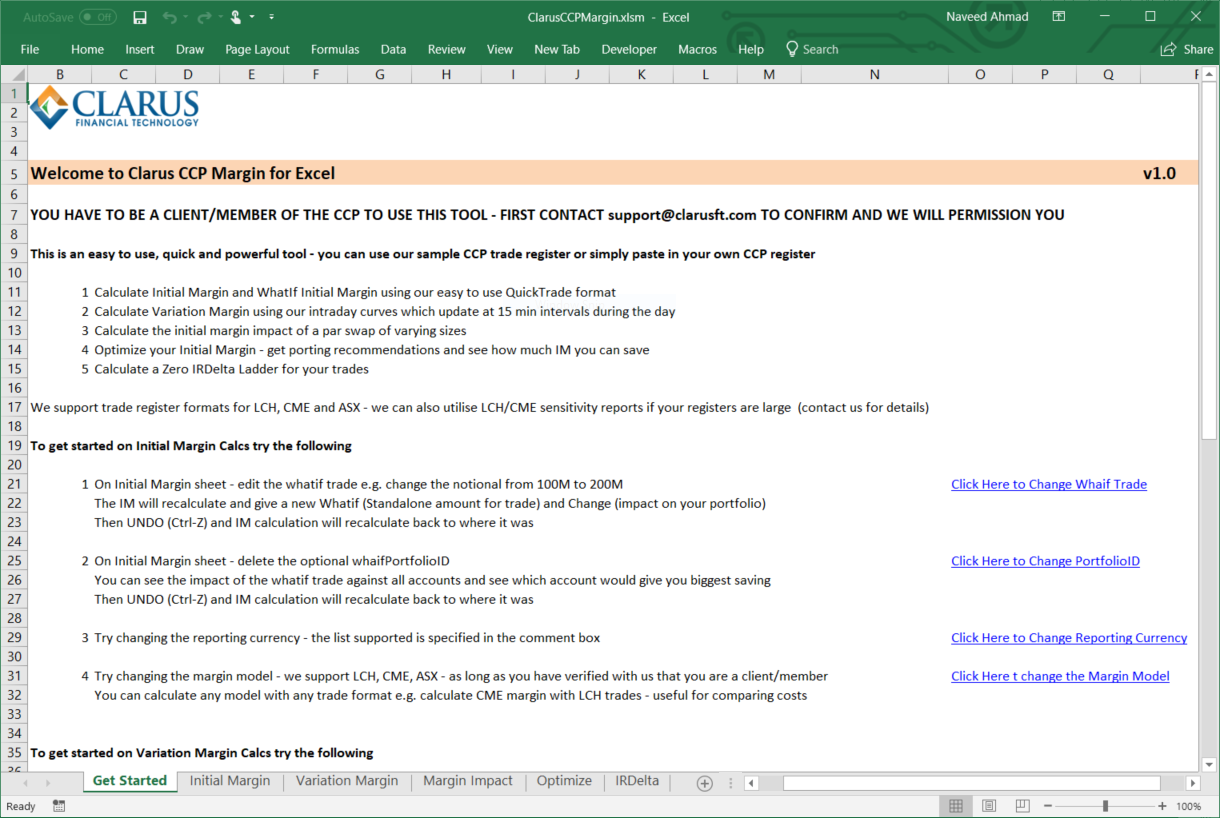Open the Undo history dropdown arrow
1220x818 pixels.
[x=186, y=17]
